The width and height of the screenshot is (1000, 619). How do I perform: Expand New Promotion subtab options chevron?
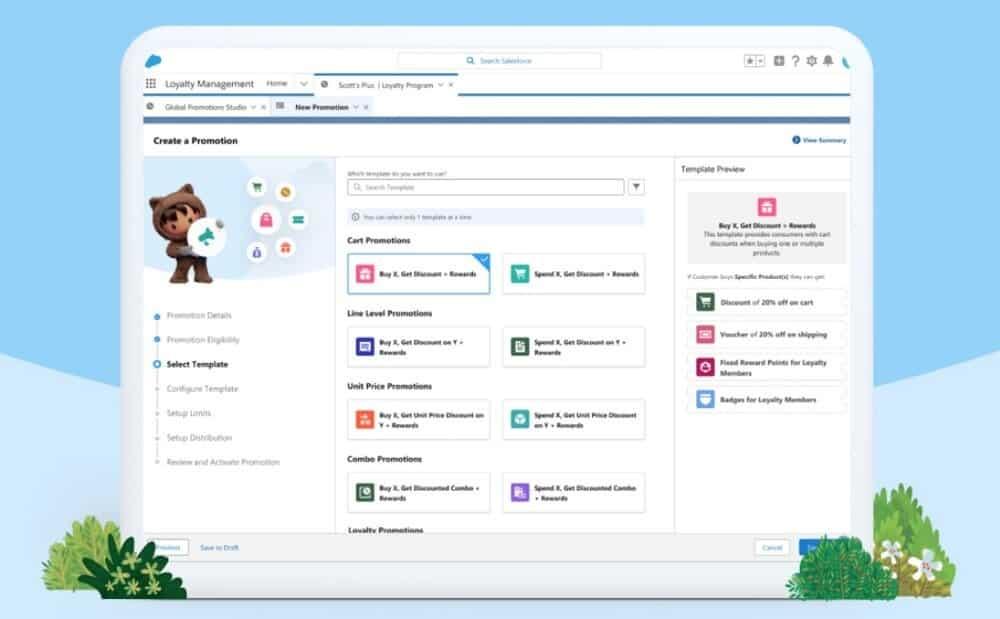[x=356, y=107]
